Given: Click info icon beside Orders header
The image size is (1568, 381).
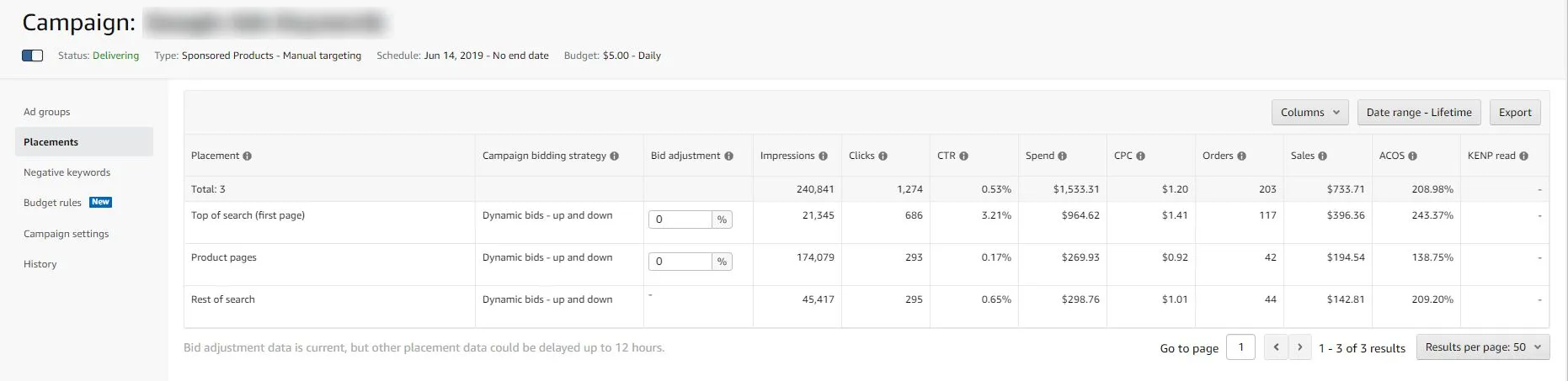Looking at the screenshot, I should [x=1241, y=156].
